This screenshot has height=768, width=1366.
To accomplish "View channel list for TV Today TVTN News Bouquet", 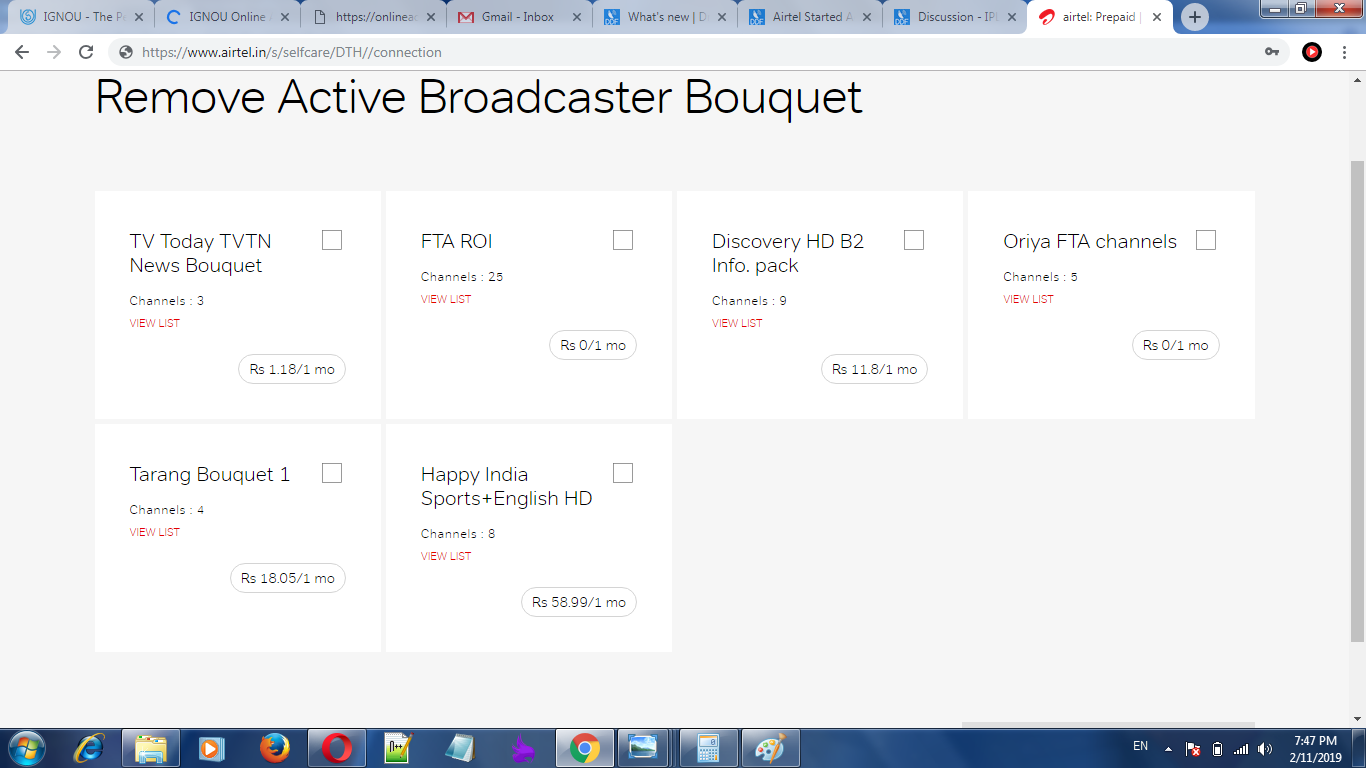I will pyautogui.click(x=155, y=323).
